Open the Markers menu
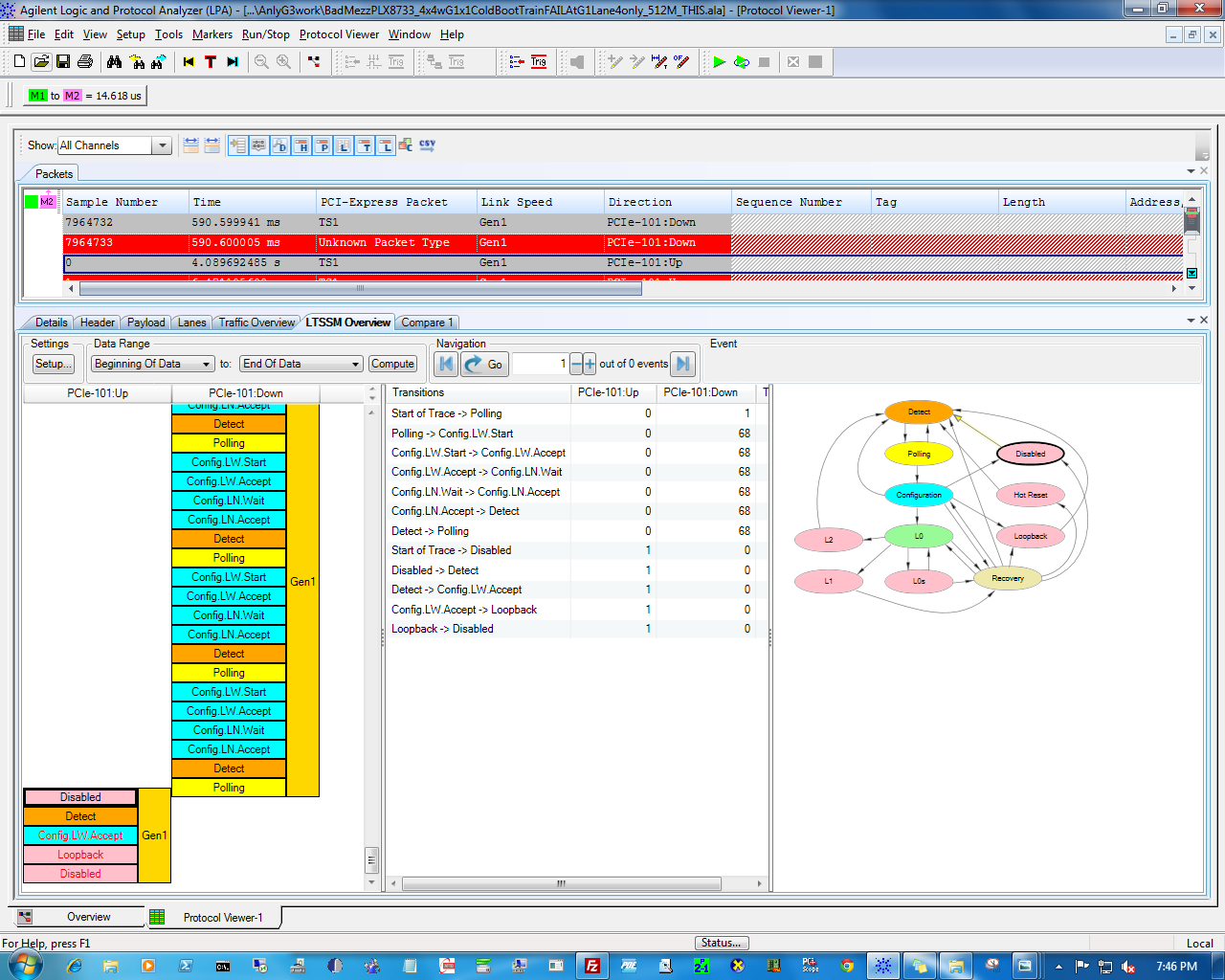The width and height of the screenshot is (1225, 980). click(x=212, y=34)
